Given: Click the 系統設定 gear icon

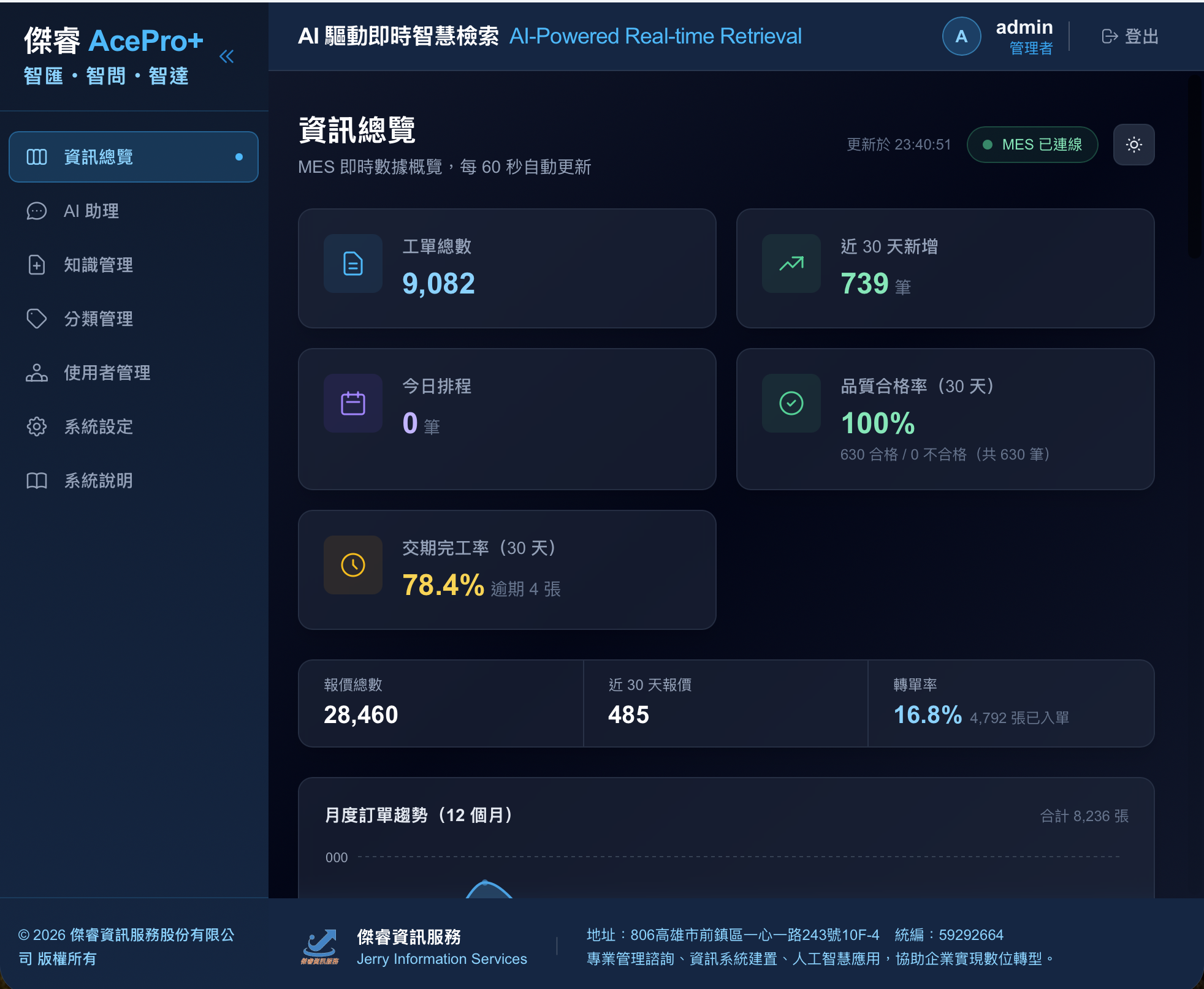Looking at the screenshot, I should pos(37,426).
